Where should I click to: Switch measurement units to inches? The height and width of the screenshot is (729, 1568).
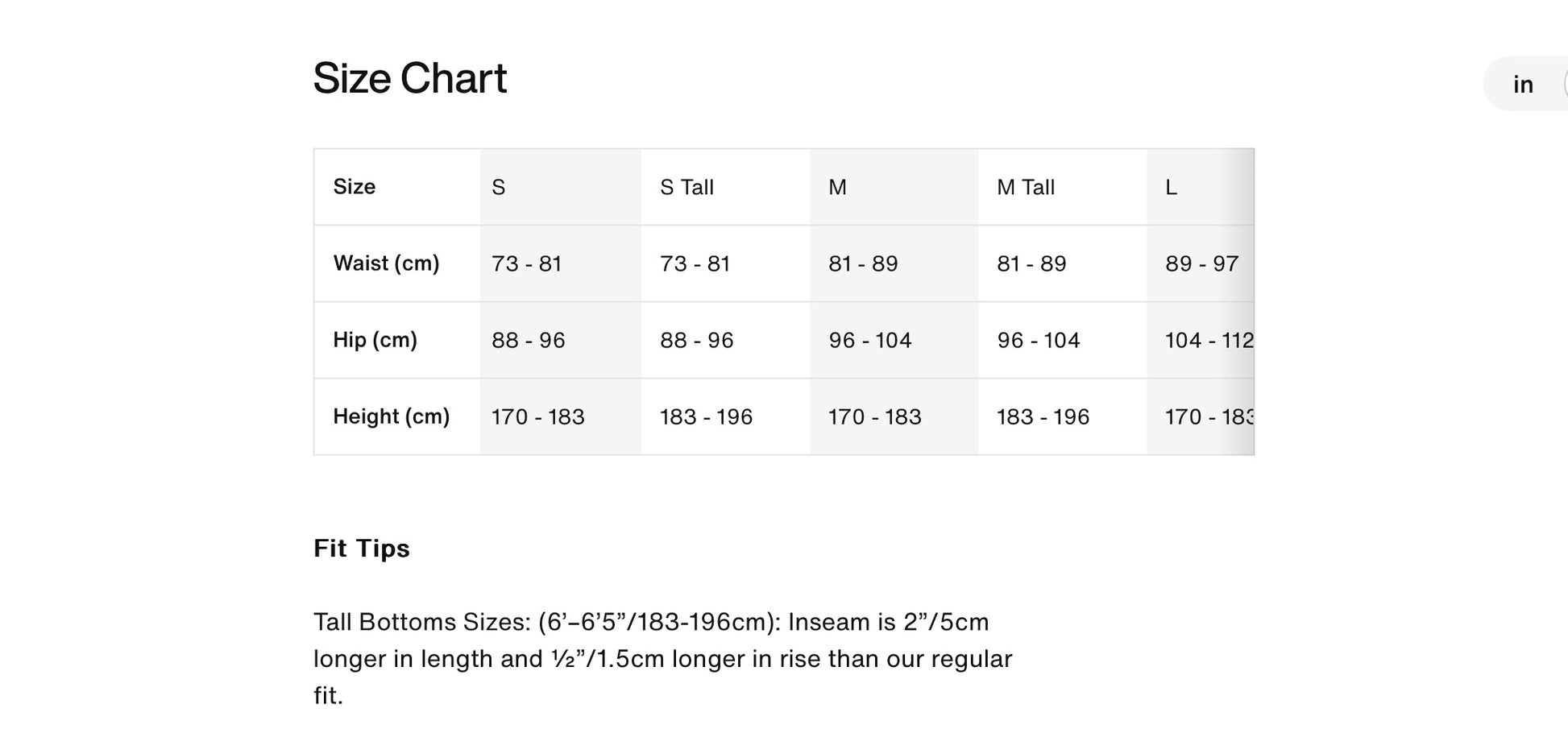pos(1522,85)
